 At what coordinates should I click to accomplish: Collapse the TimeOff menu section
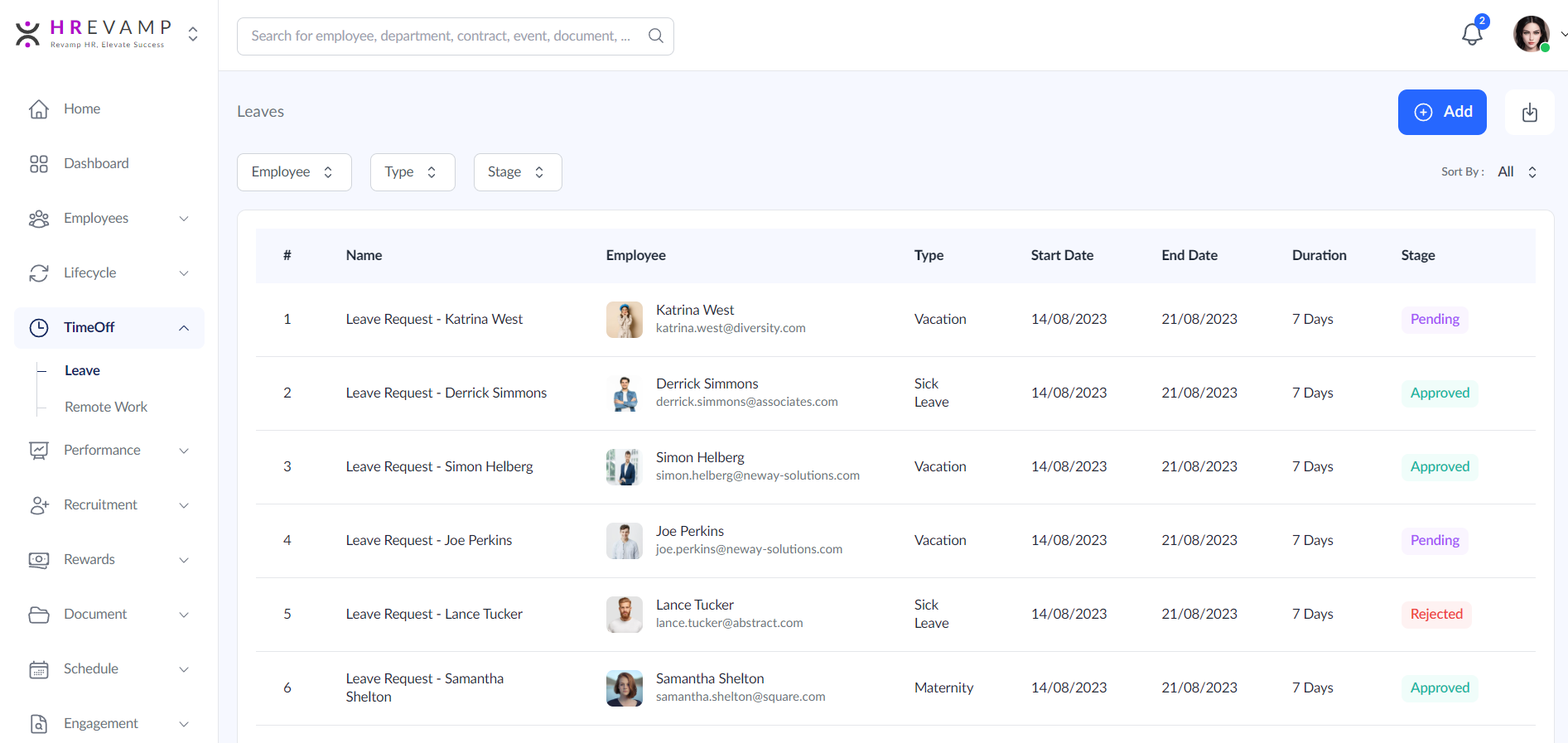(x=184, y=328)
